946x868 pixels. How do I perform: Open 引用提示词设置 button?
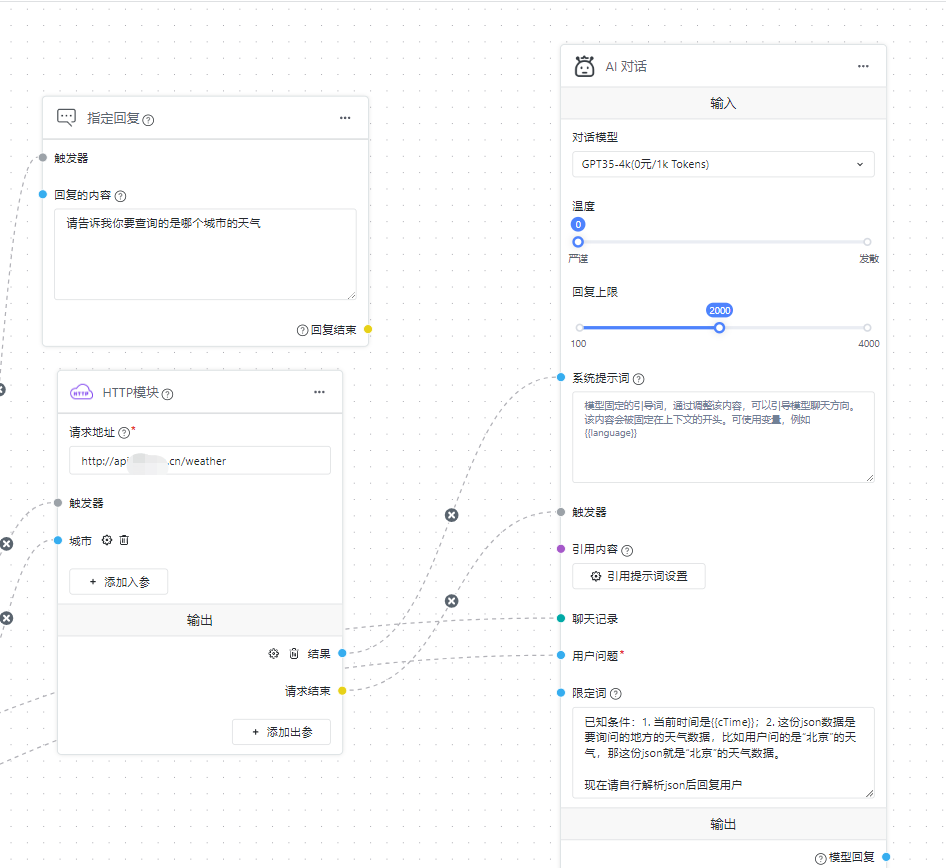point(638,576)
